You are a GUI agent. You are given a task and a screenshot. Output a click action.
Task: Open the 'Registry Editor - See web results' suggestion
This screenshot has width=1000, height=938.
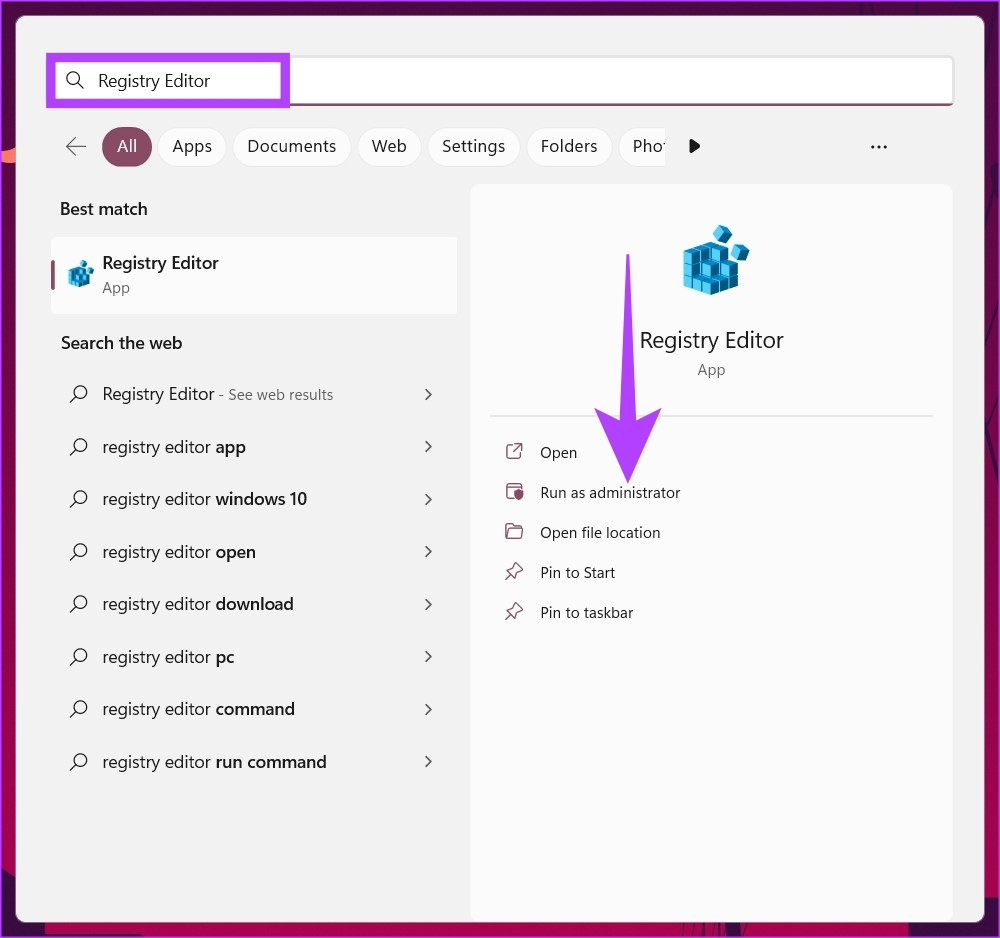[x=254, y=394]
